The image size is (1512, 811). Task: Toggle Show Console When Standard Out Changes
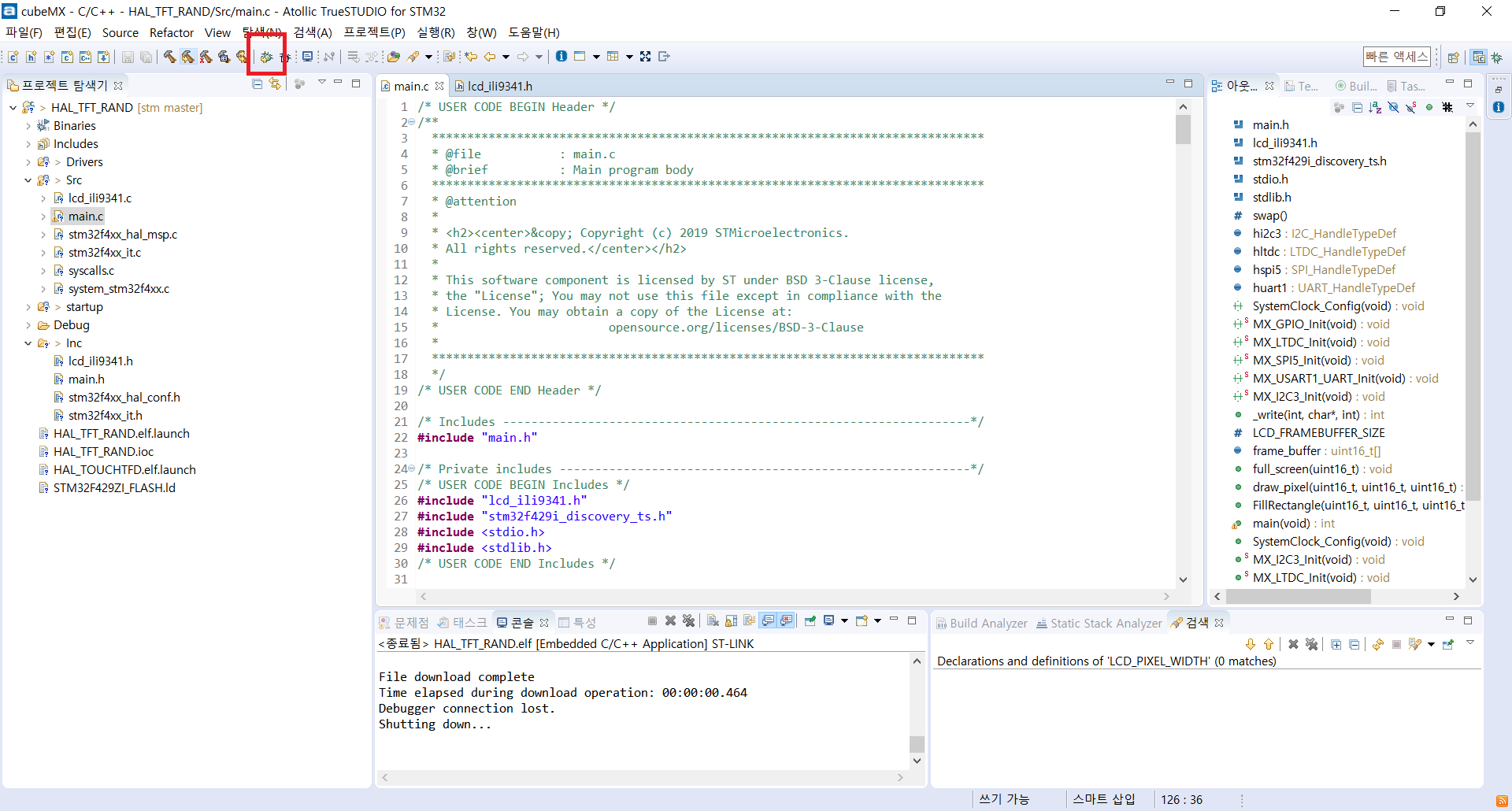pos(768,621)
